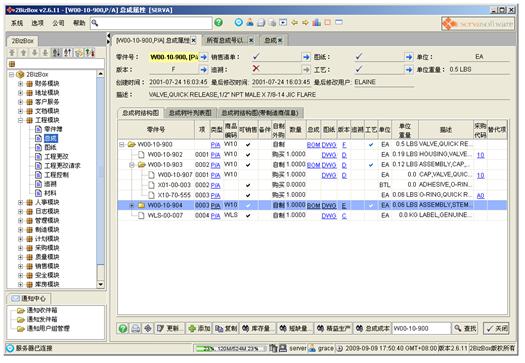
Task: Toggle 可销售 checkmark for X01-00-003
Action: pyautogui.click(x=248, y=185)
